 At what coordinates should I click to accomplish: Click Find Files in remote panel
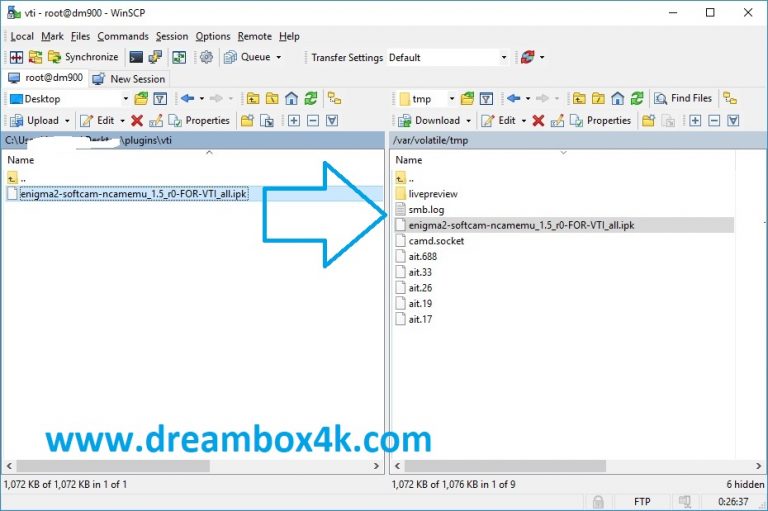click(683, 98)
